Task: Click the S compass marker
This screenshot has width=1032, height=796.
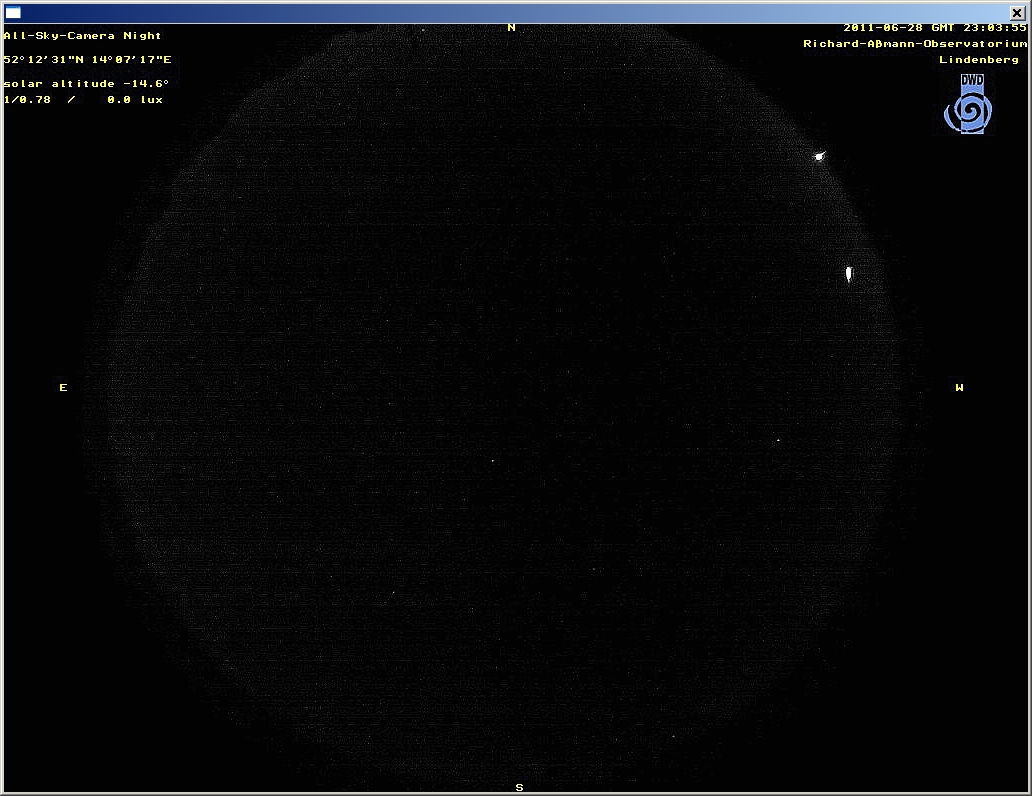Action: [x=519, y=787]
